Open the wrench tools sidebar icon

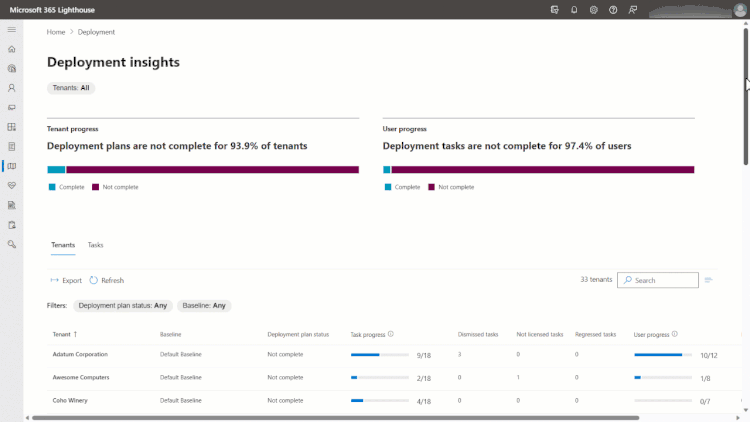coord(11,244)
